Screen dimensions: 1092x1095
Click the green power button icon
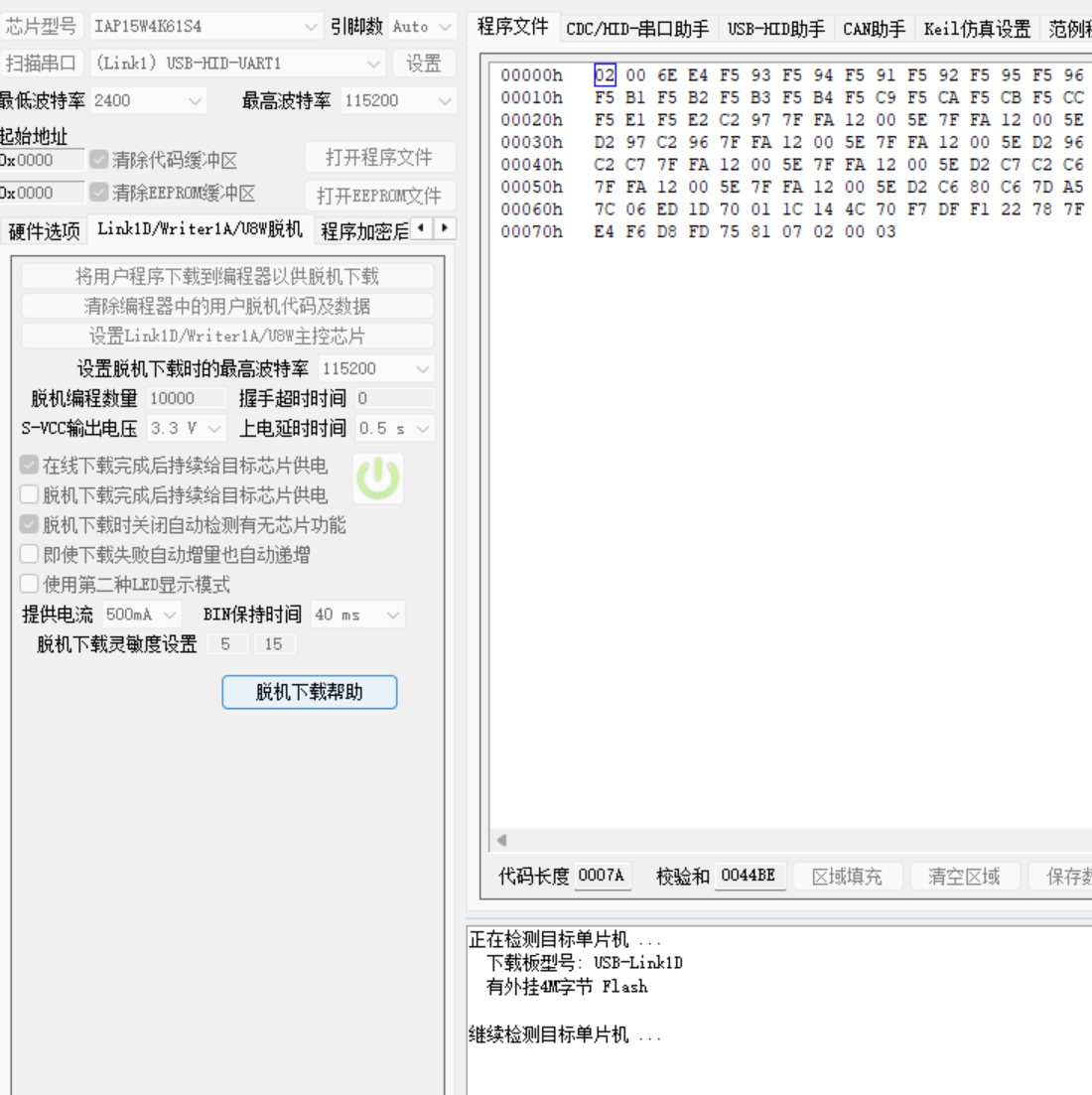pos(378,479)
